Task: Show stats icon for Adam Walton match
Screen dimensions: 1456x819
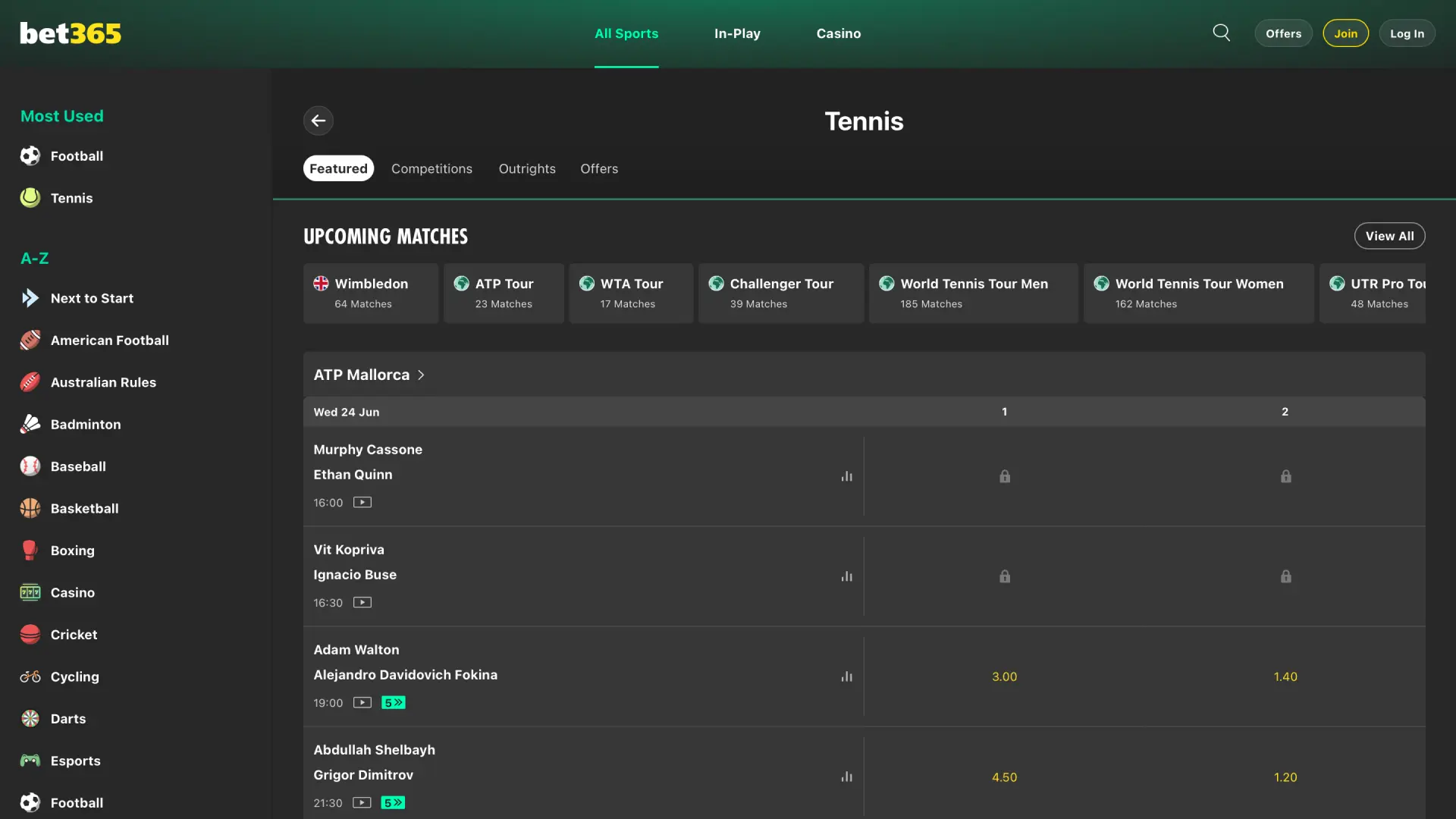Action: (x=846, y=676)
